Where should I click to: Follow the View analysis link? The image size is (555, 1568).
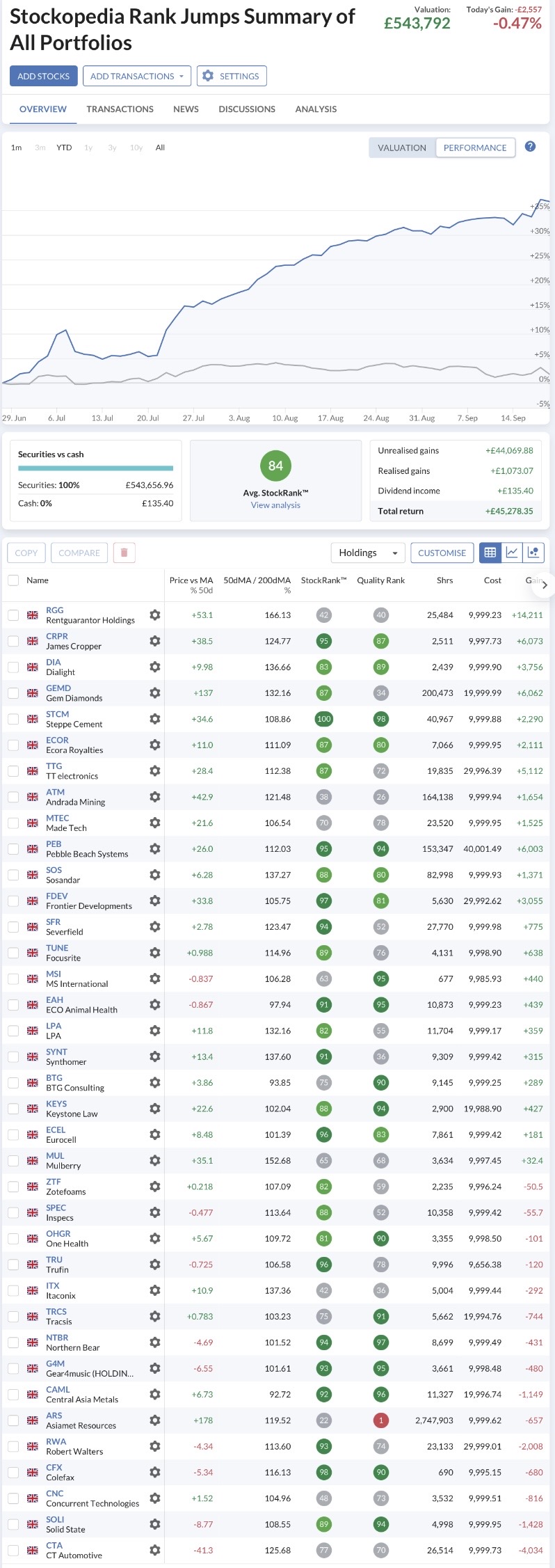275,505
